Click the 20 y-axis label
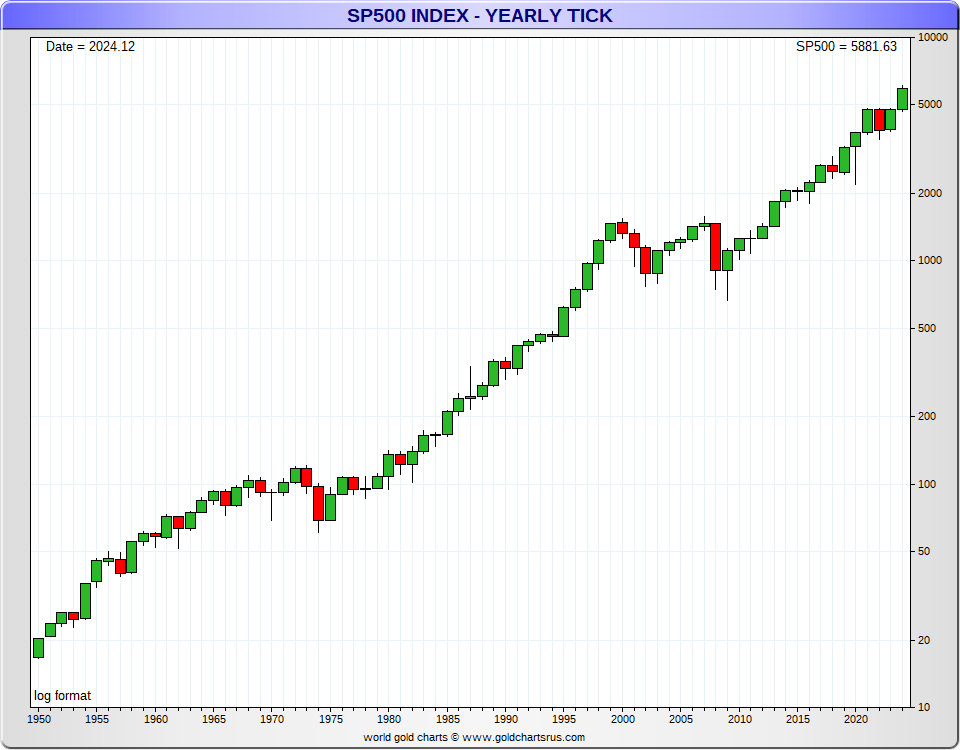This screenshot has height=750, width=960. click(924, 640)
